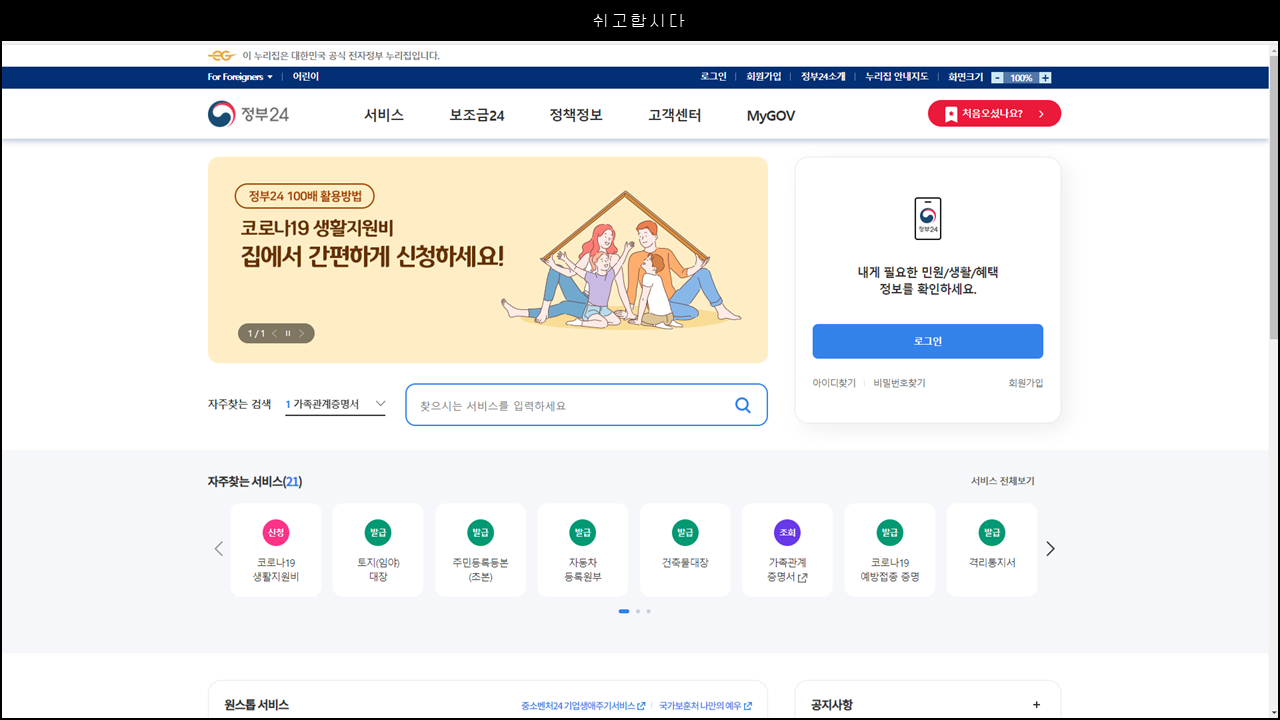Click the 처음오셨나요? button
The width and height of the screenshot is (1280, 720).
pyautogui.click(x=994, y=113)
